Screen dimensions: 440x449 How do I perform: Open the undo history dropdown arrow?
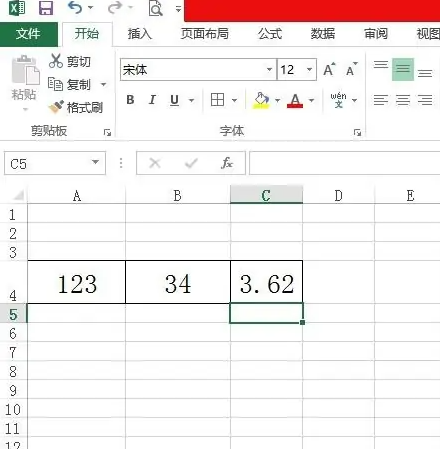click(90, 7)
